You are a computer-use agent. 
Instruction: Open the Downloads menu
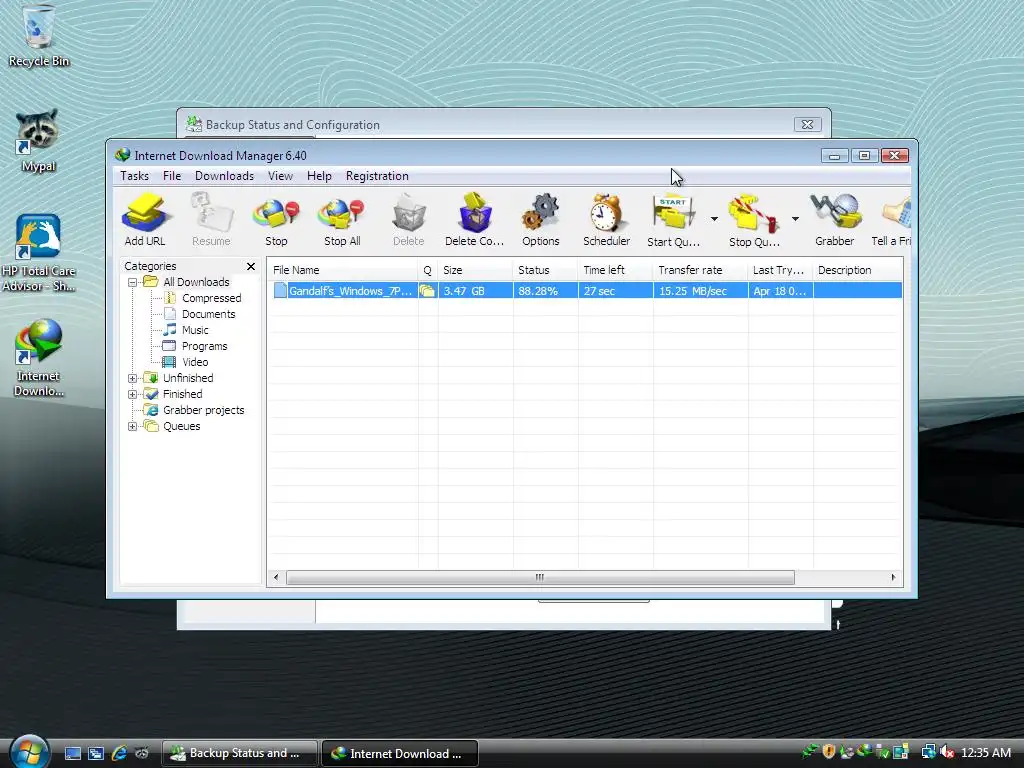(224, 176)
